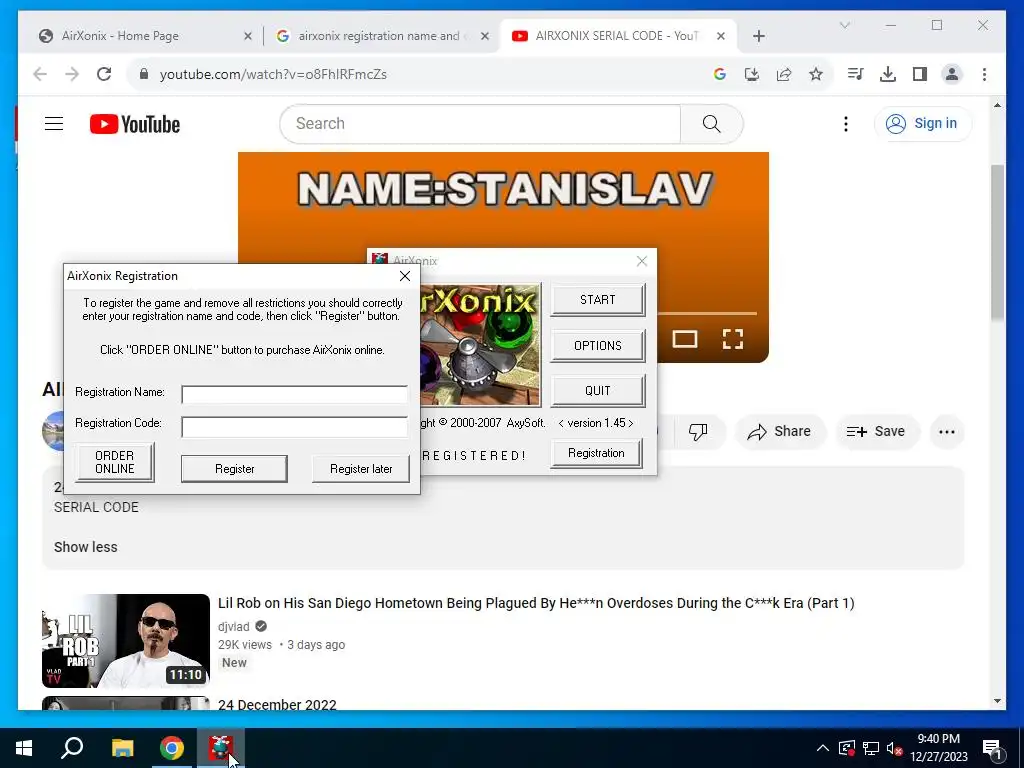This screenshot has height=768, width=1024.
Task: Open the notification center icon
Action: click(x=992, y=749)
